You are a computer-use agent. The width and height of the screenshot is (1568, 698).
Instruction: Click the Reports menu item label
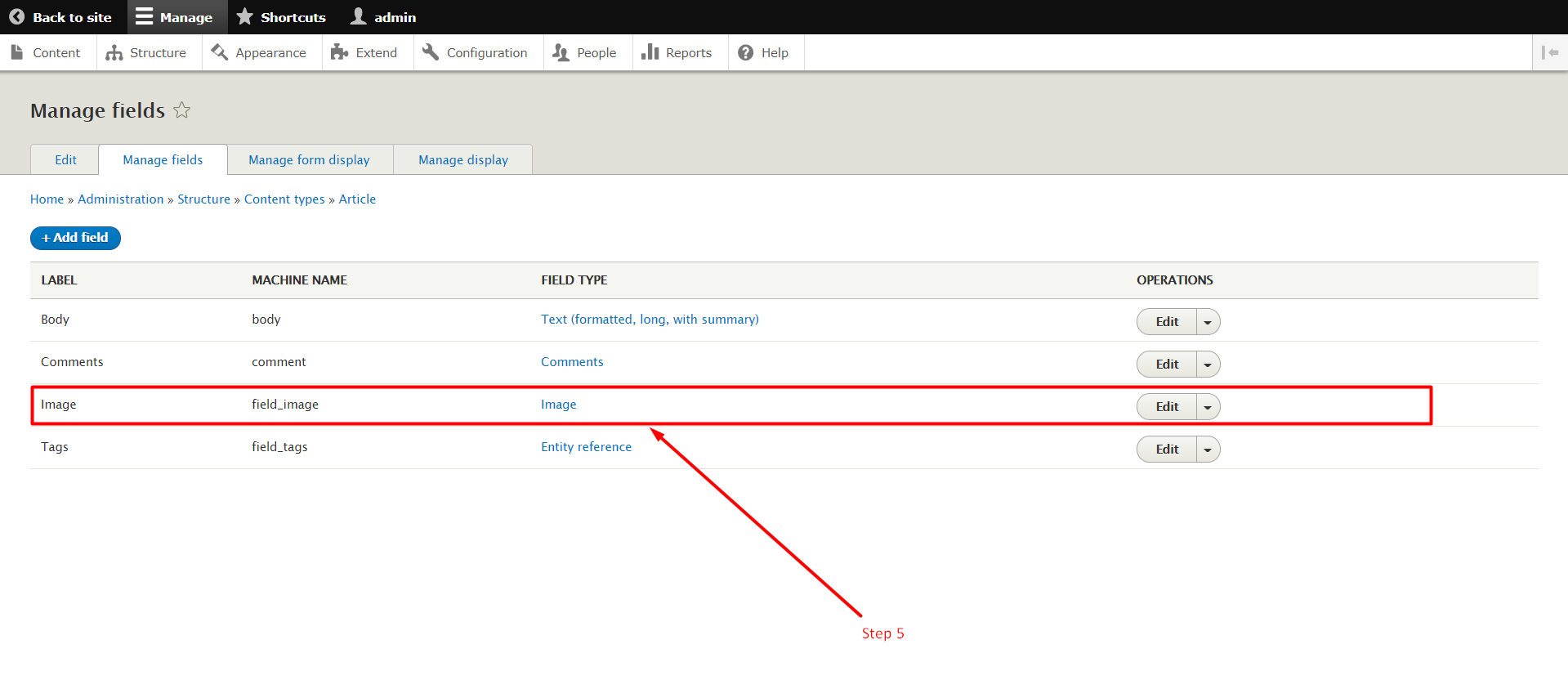tap(689, 52)
